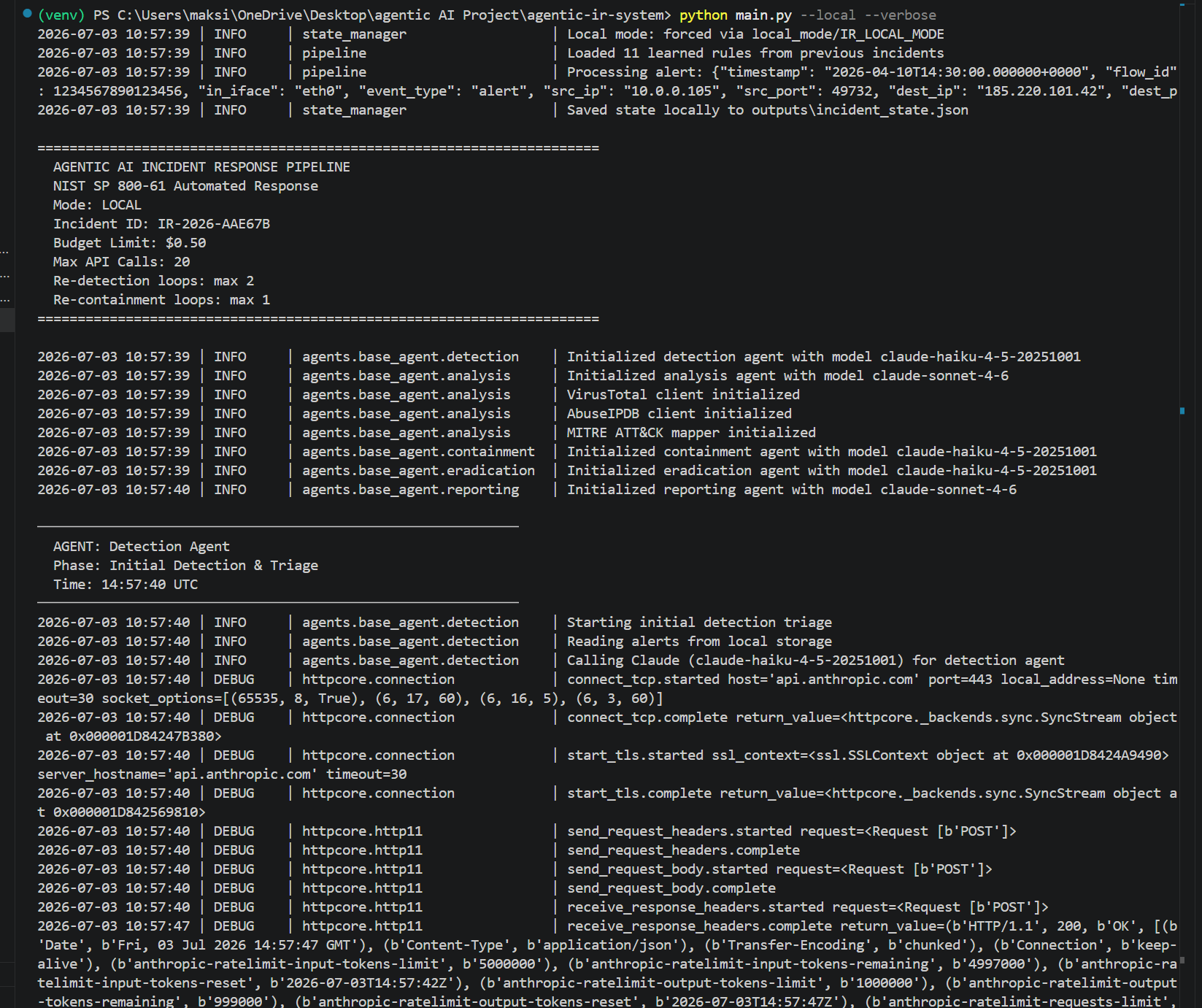Image resolution: width=1202 pixels, height=1008 pixels.
Task: Click the 'MITRE ATT&CK mapper initialized' message
Action: click(x=691, y=433)
